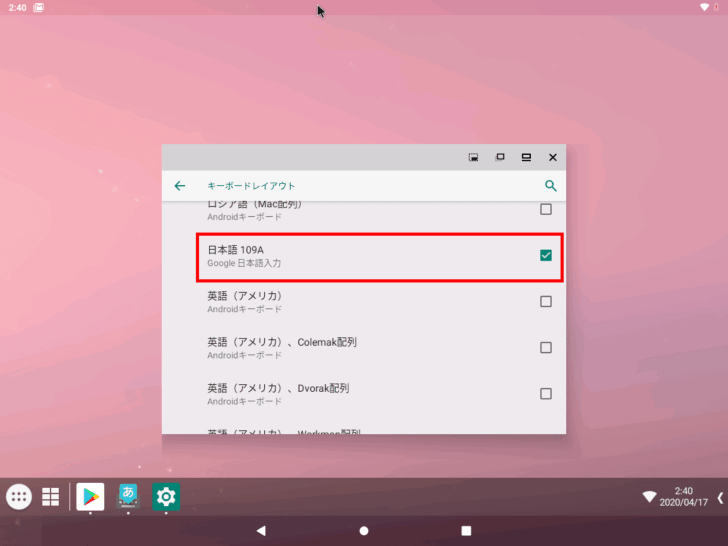The height and width of the screenshot is (546, 728).
Task: Tap the Android home circle button
Action: (364, 531)
